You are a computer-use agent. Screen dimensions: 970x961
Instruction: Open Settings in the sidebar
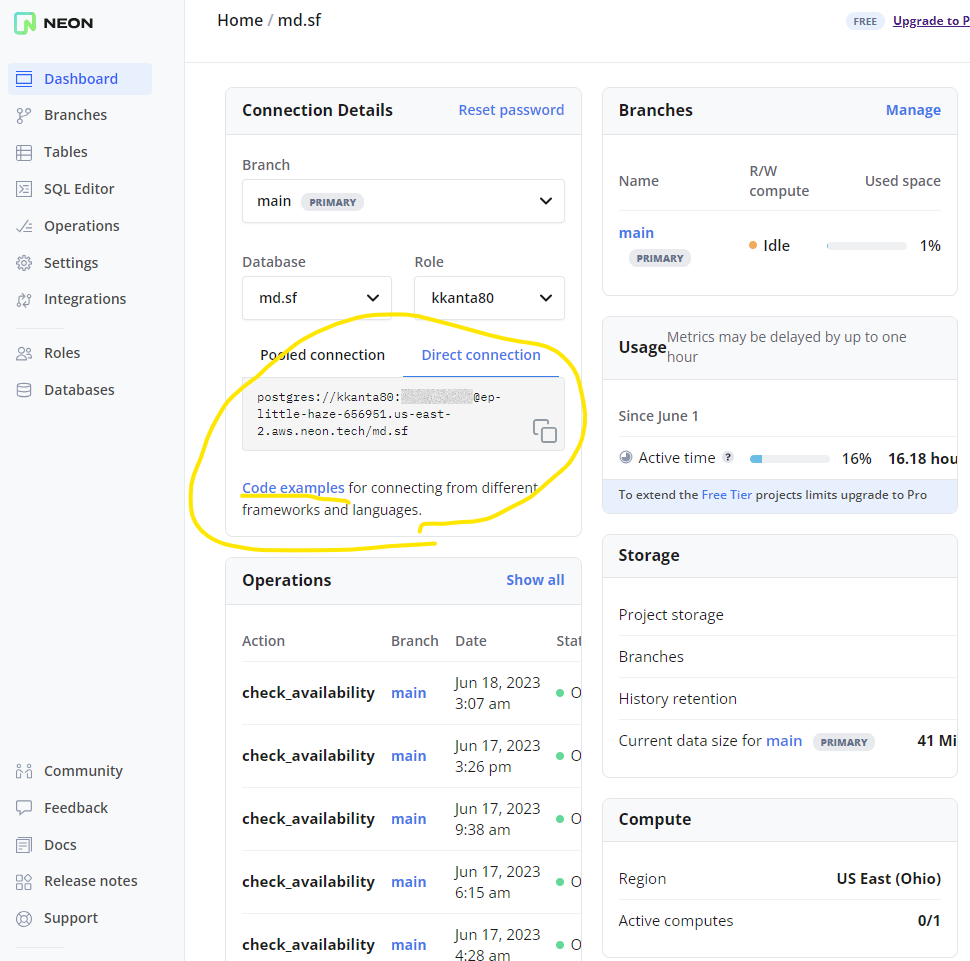click(71, 263)
